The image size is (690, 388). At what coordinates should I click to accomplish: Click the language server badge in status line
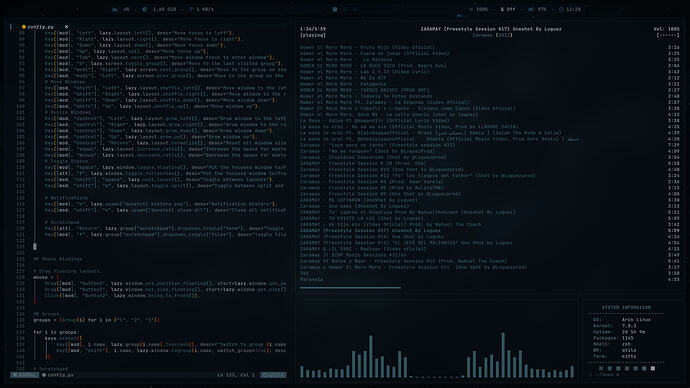click(273, 375)
